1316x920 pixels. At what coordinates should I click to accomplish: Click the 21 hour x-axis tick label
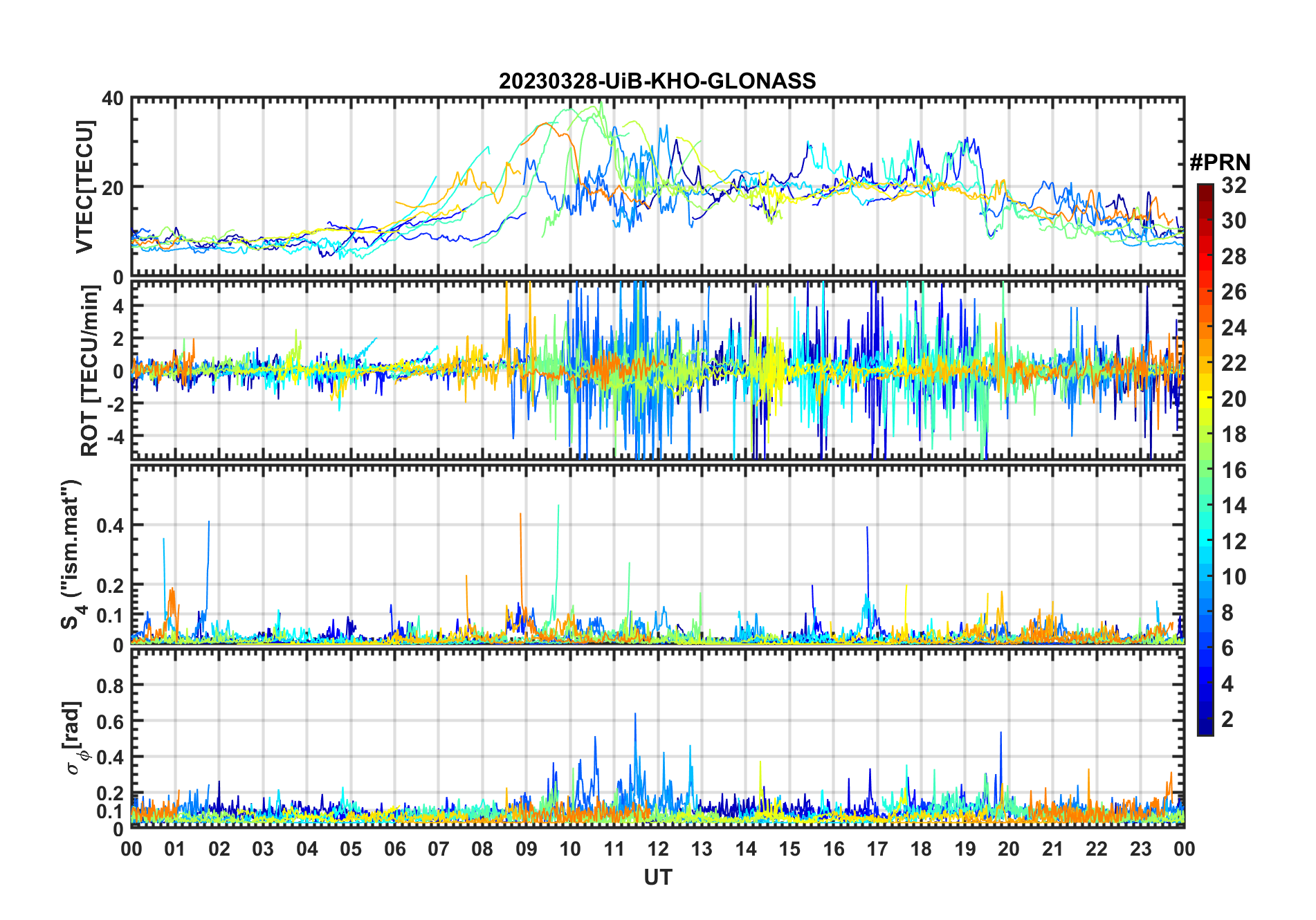(x=1053, y=849)
